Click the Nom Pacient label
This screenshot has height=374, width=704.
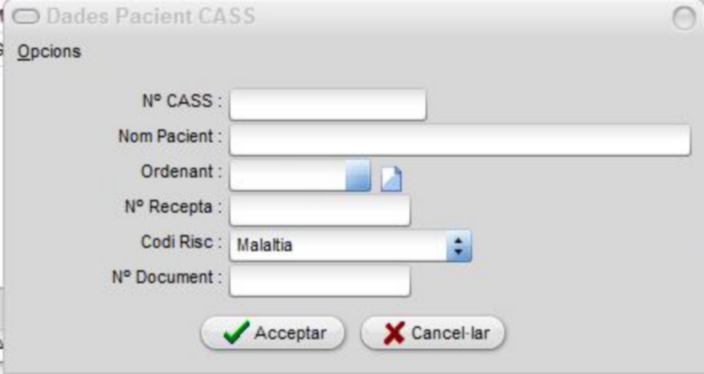point(170,136)
